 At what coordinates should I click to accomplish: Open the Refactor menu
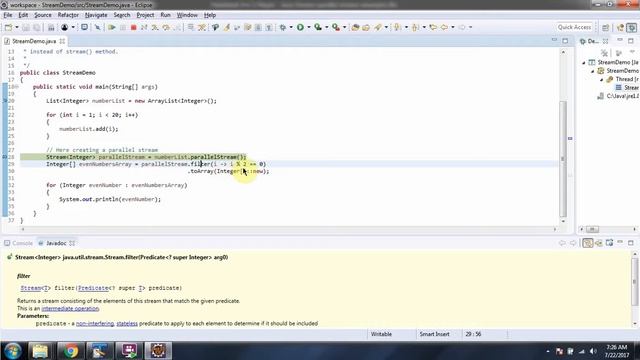tap(68, 15)
